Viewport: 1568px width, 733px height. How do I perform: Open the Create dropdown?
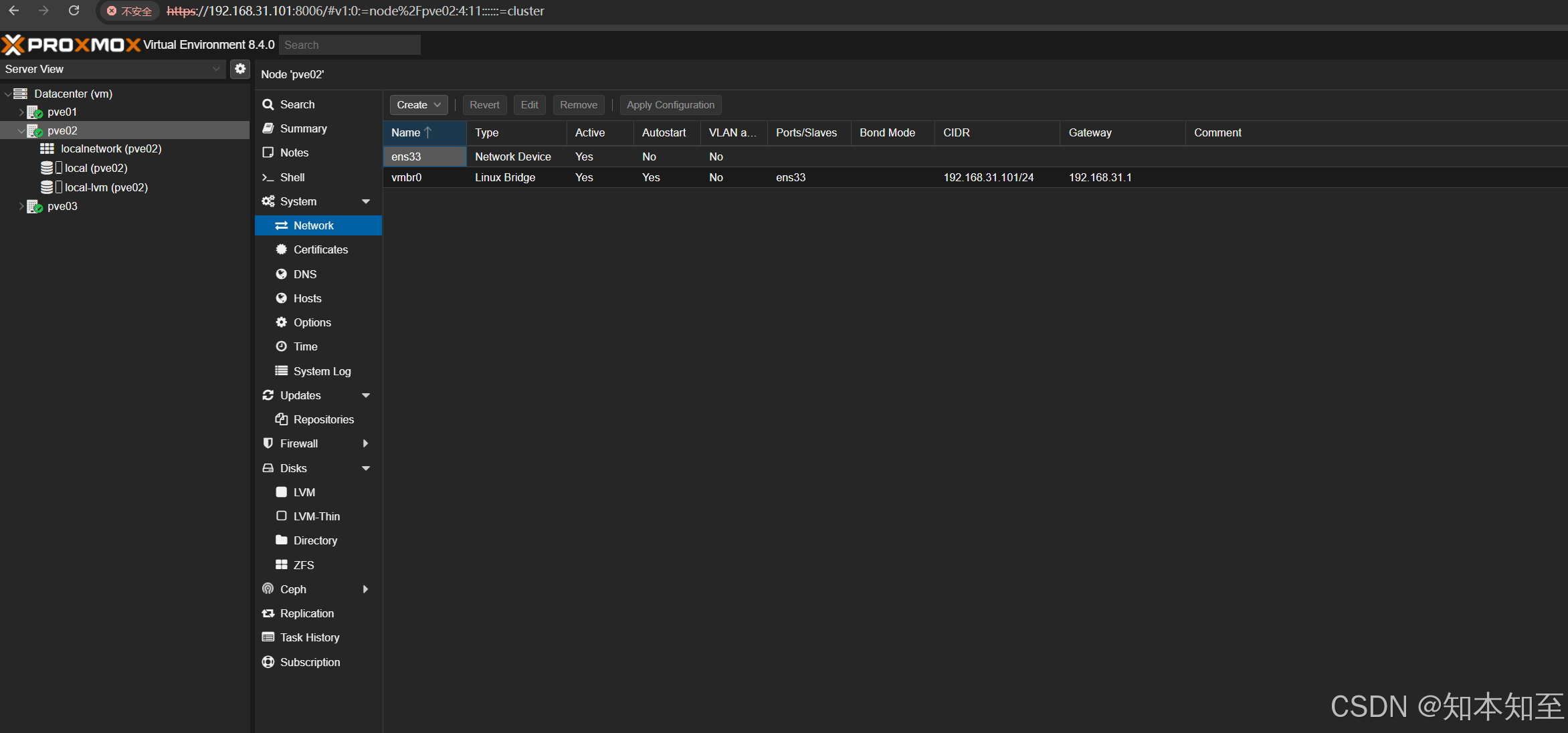417,104
